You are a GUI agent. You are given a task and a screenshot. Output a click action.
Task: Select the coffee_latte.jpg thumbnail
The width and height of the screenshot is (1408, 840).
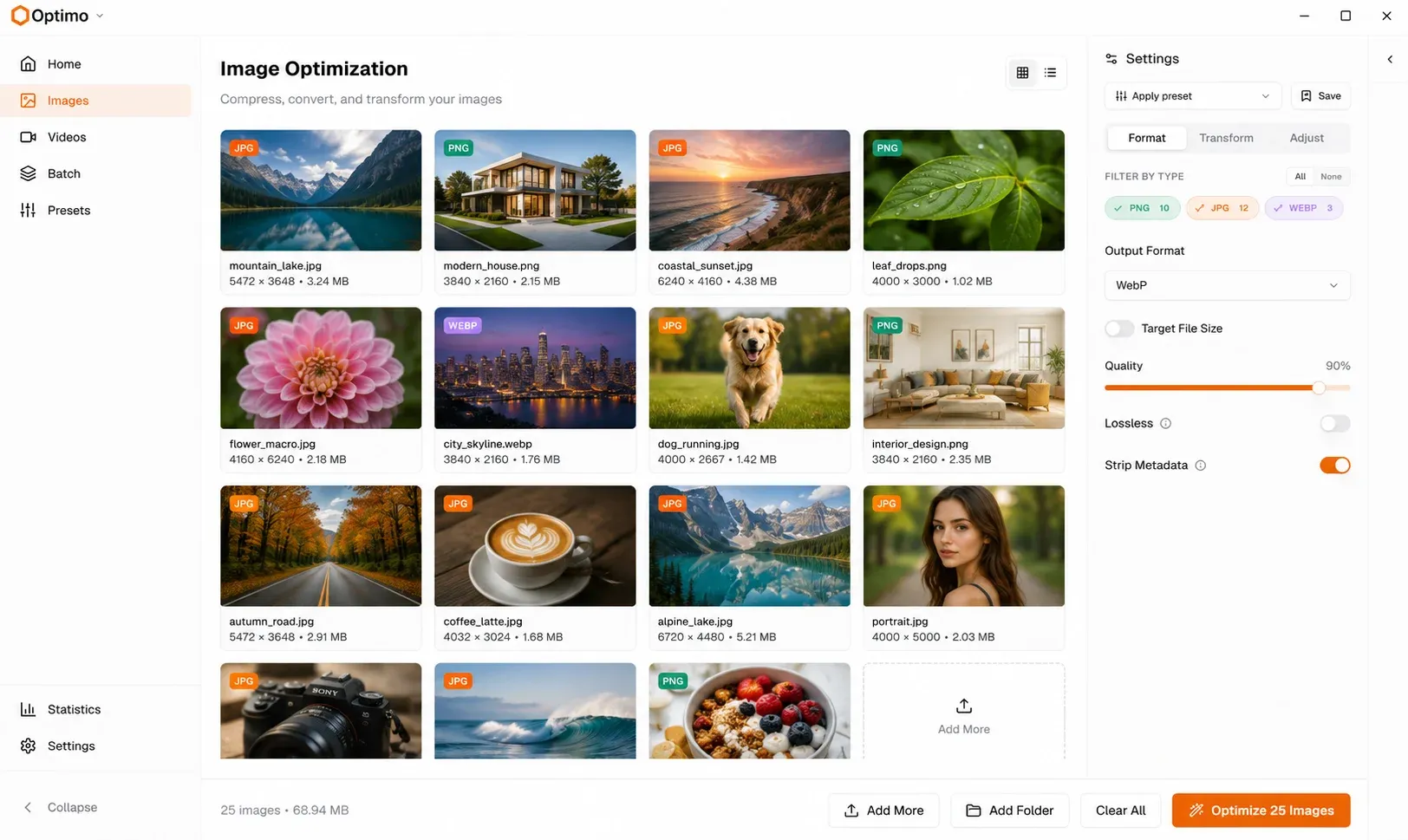tap(535, 546)
